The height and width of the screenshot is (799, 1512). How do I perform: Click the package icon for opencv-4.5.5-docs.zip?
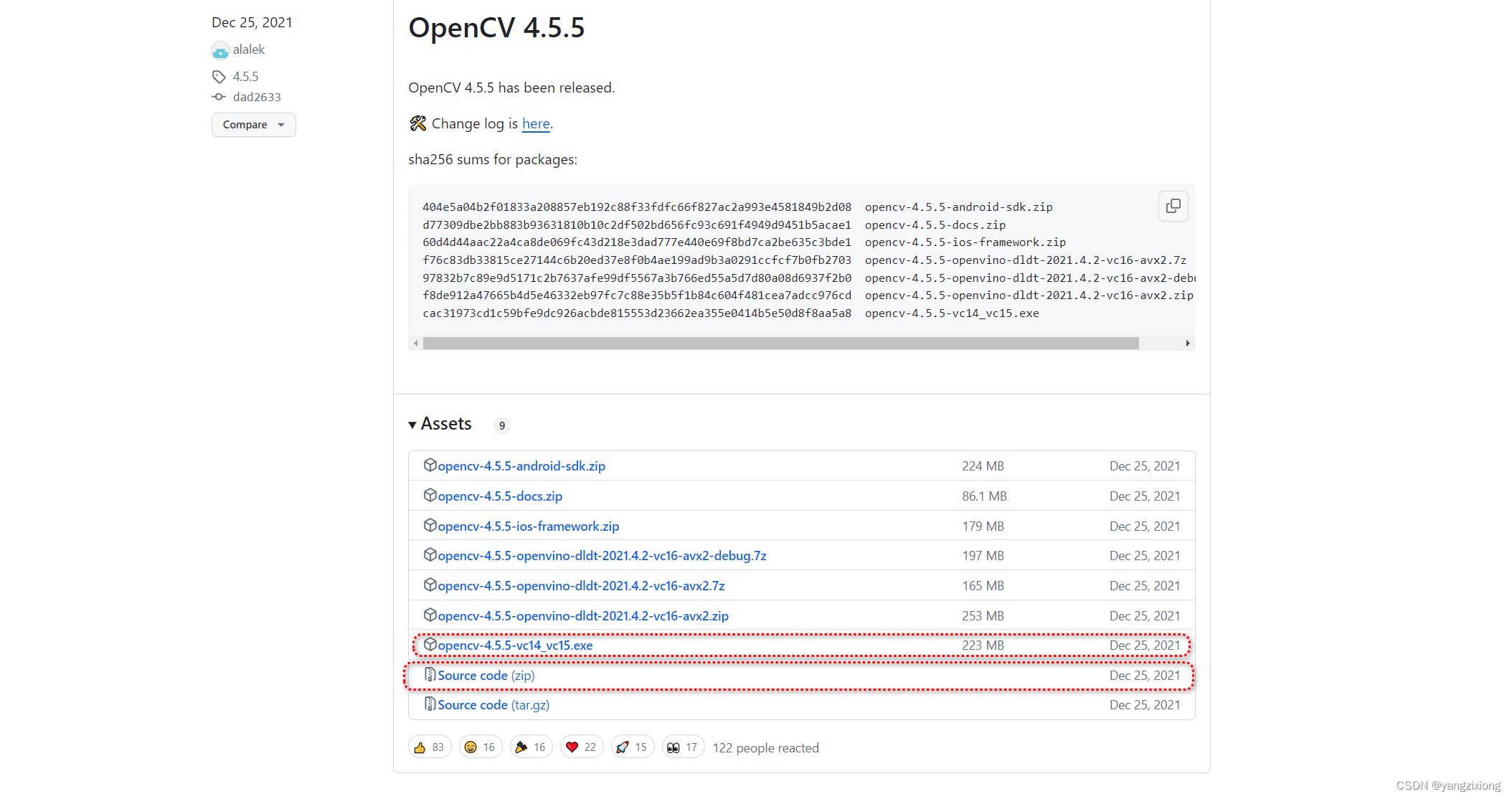430,495
